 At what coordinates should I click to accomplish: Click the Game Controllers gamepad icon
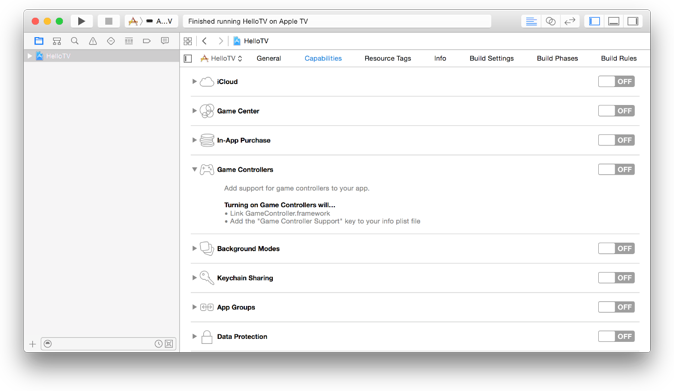tap(207, 169)
